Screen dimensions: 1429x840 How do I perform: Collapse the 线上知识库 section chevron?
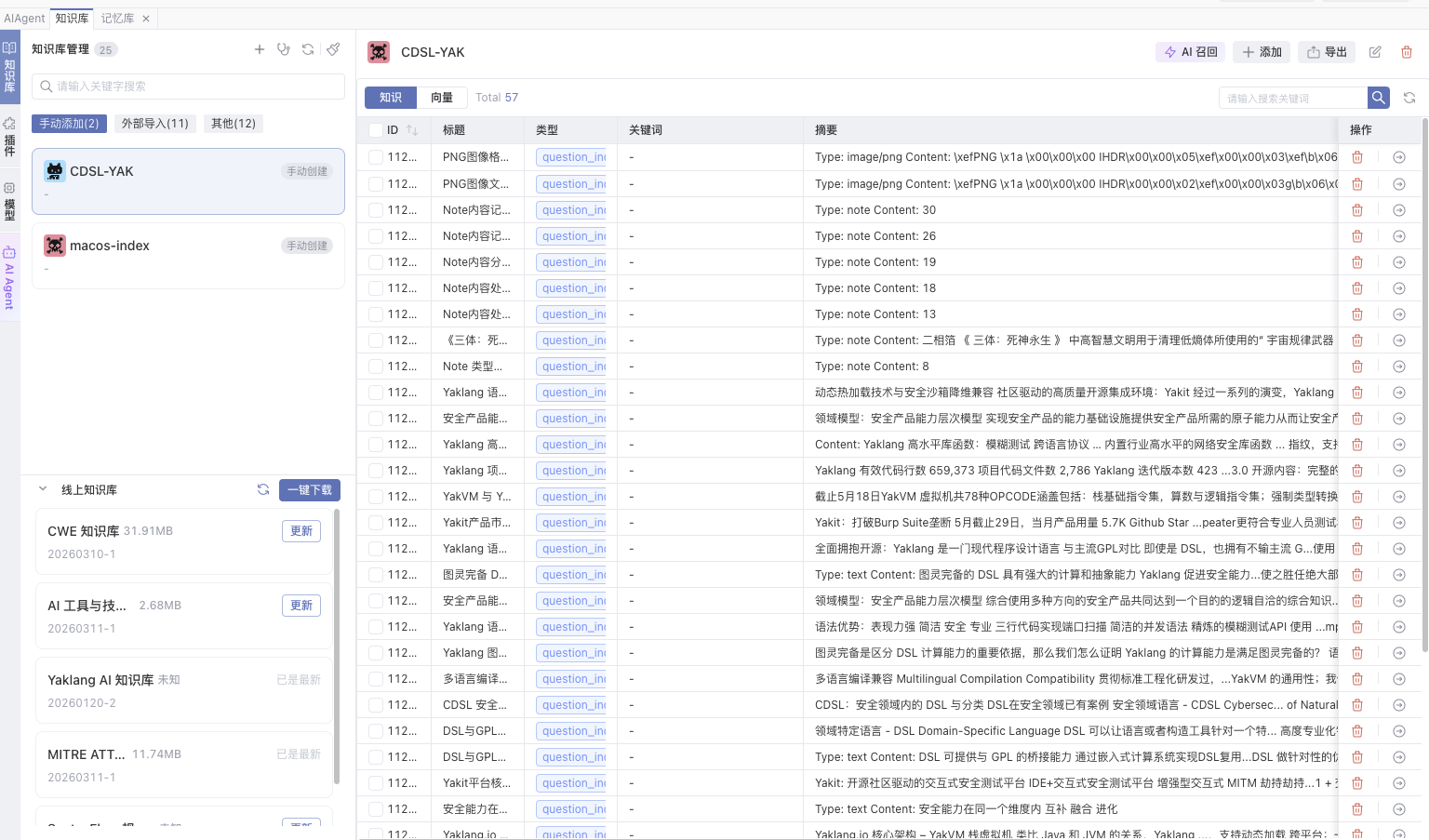pos(43,489)
